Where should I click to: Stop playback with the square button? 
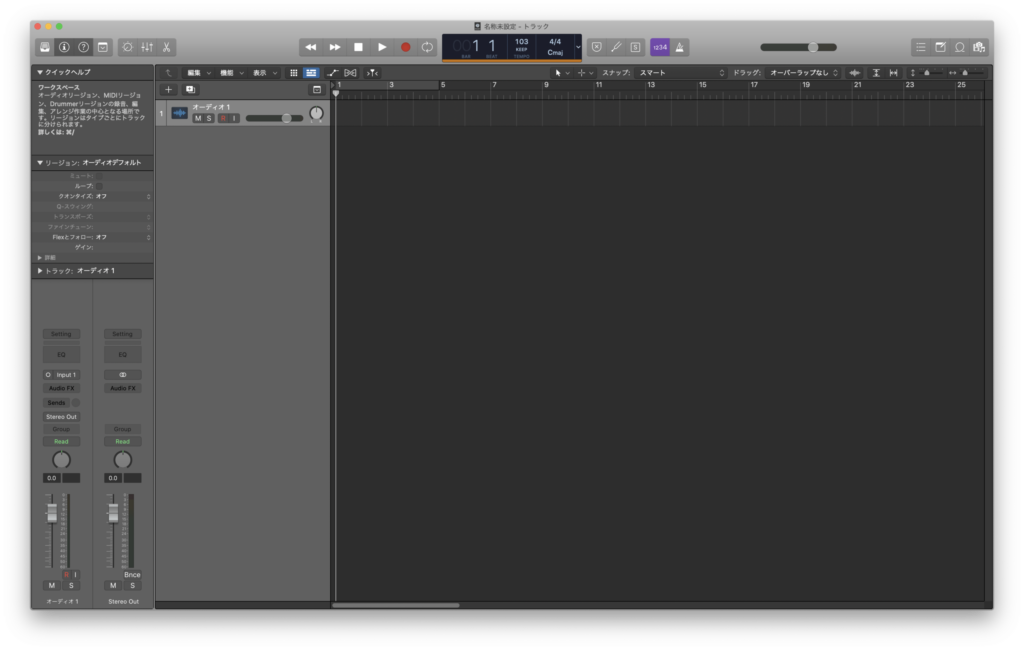pyautogui.click(x=358, y=47)
